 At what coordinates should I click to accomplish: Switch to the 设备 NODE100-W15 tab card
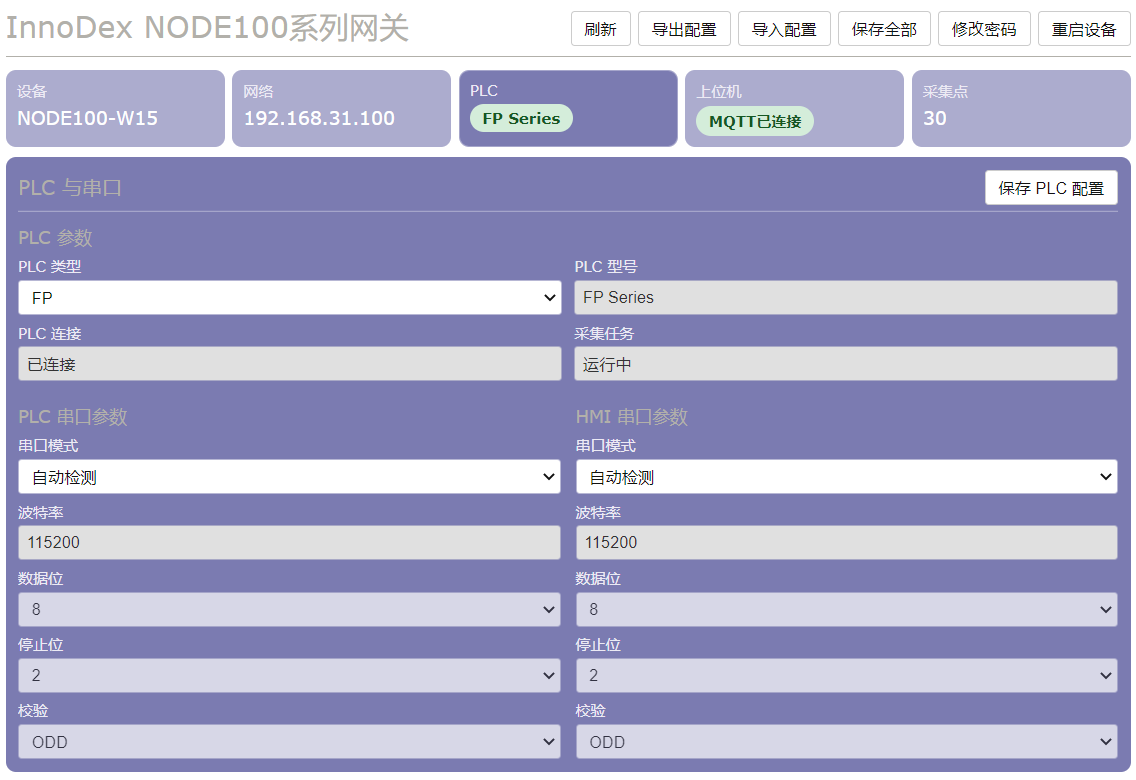(x=115, y=109)
